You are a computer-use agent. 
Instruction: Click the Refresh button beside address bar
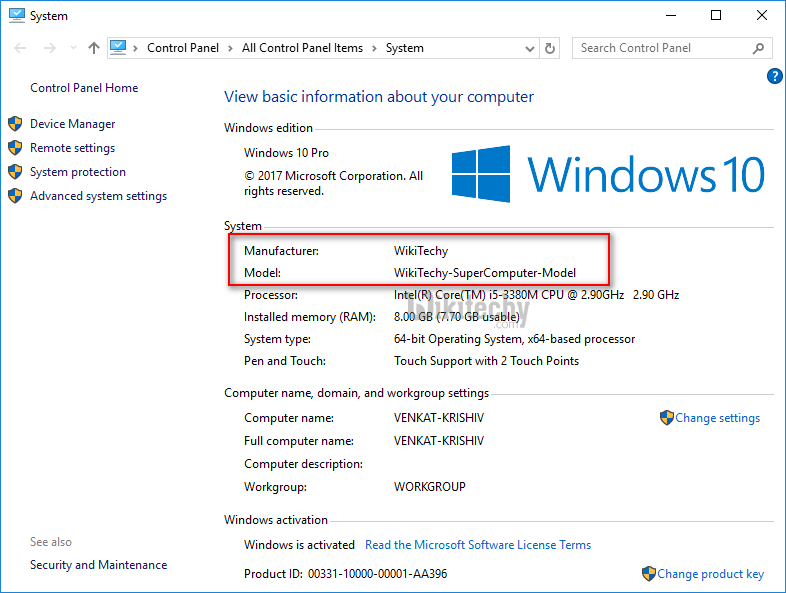(550, 48)
